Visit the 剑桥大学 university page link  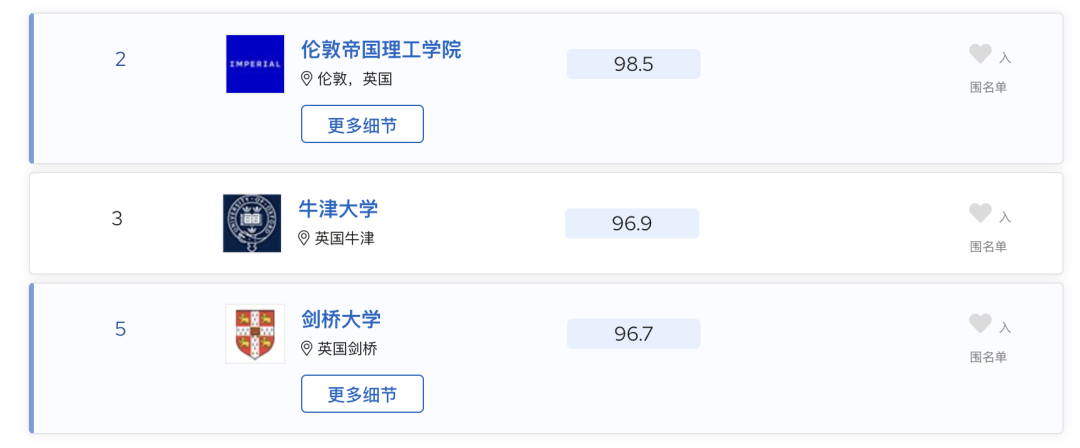click(x=341, y=319)
